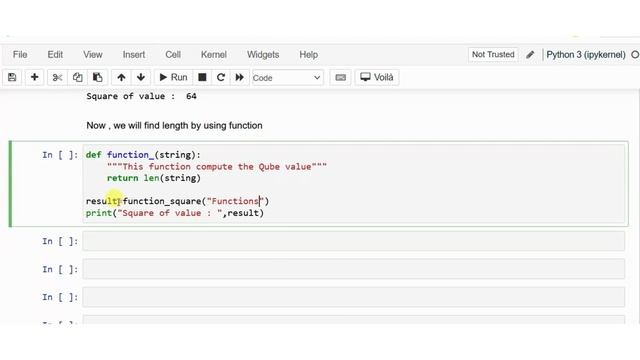Click the 'def function_(string):' line
Screen dimensions: 640x360
click(143, 155)
